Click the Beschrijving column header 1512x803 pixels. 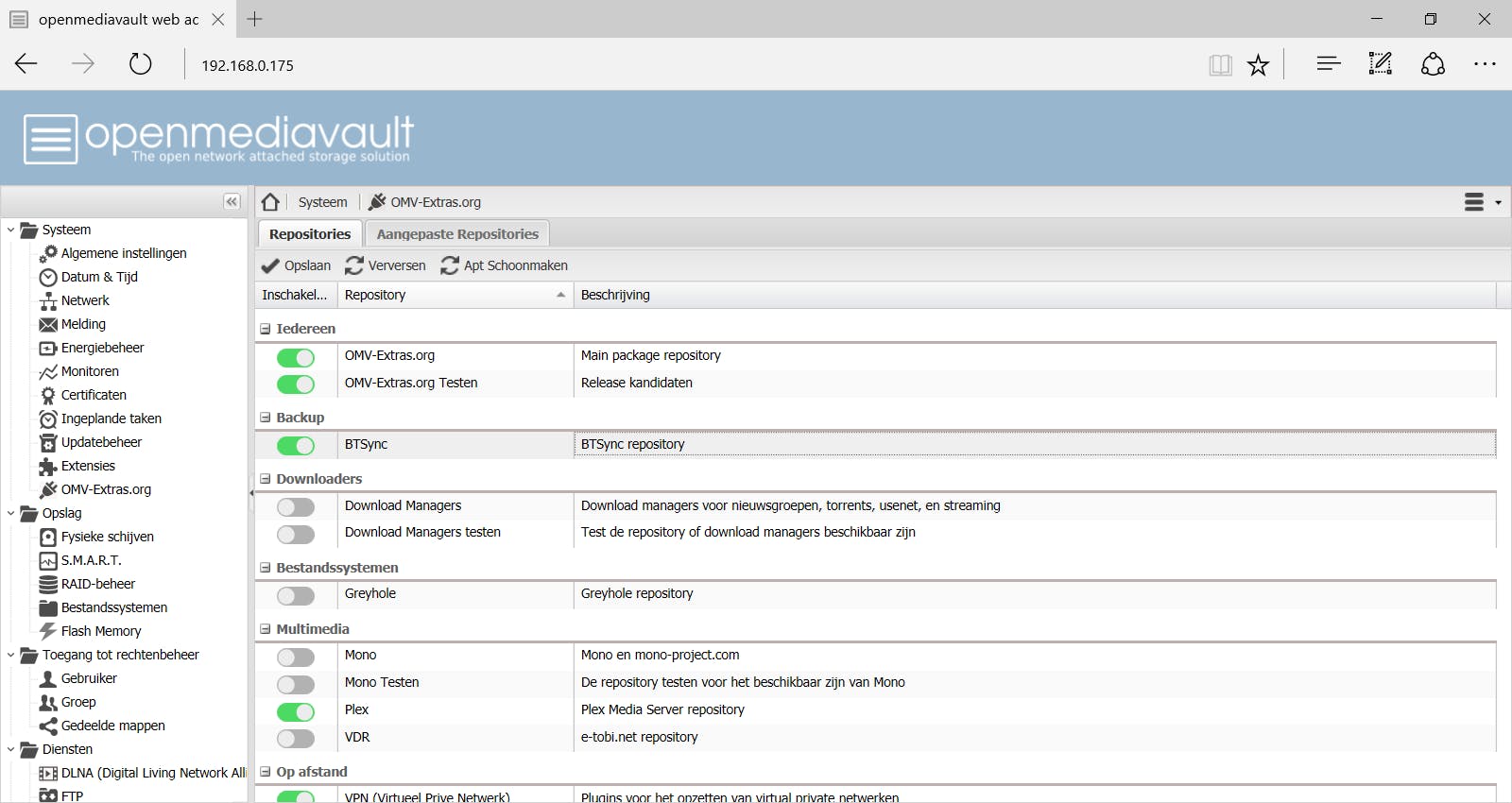pyautogui.click(x=1035, y=295)
